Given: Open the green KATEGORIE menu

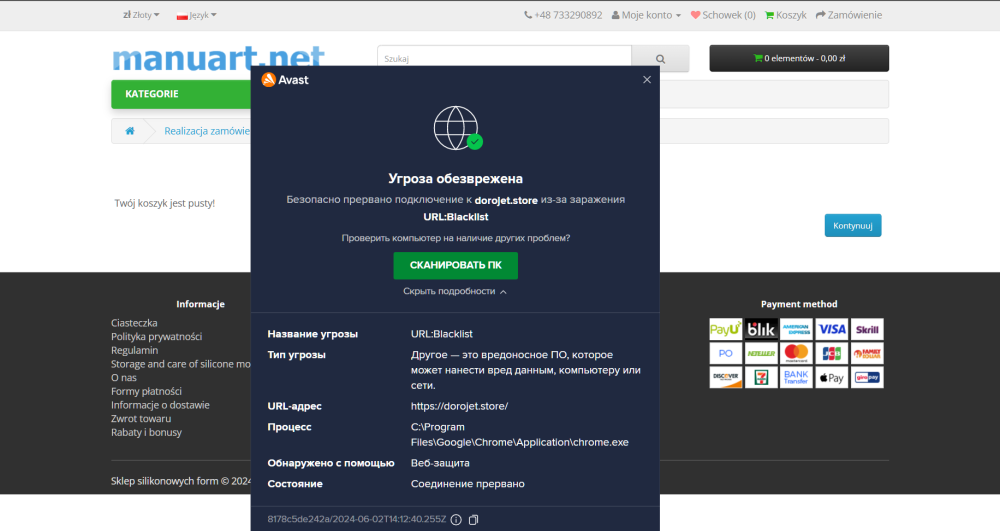Looking at the screenshot, I should pyautogui.click(x=181, y=94).
